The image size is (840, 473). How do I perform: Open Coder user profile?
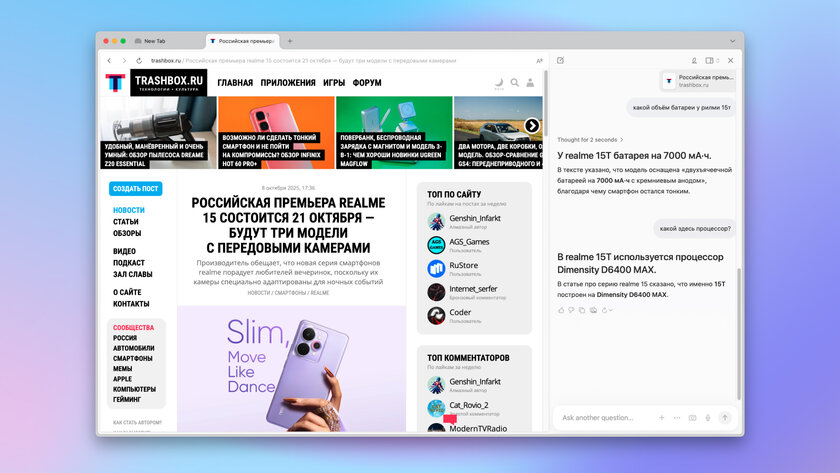[460, 312]
